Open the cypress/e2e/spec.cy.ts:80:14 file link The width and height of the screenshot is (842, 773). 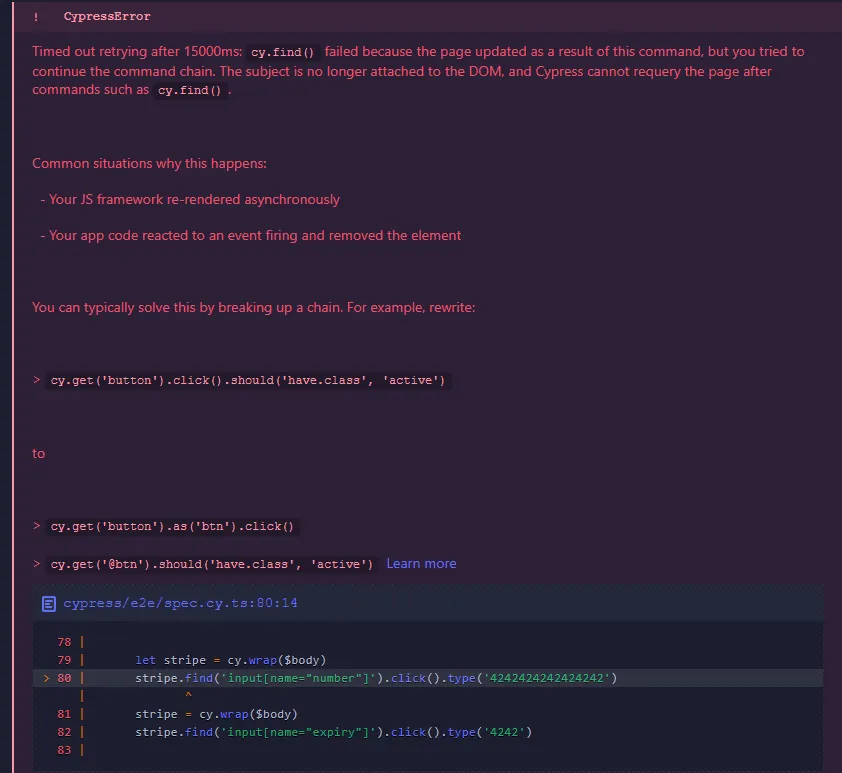coord(180,603)
